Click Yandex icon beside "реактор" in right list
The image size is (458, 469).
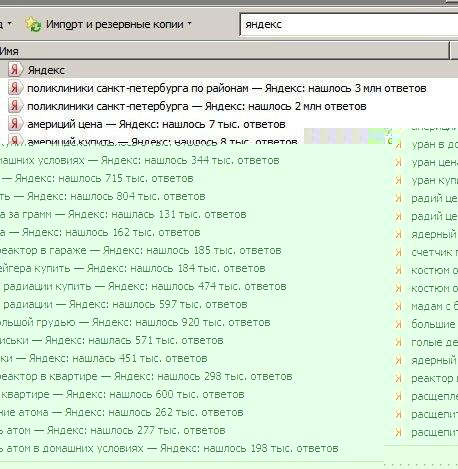(x=399, y=378)
